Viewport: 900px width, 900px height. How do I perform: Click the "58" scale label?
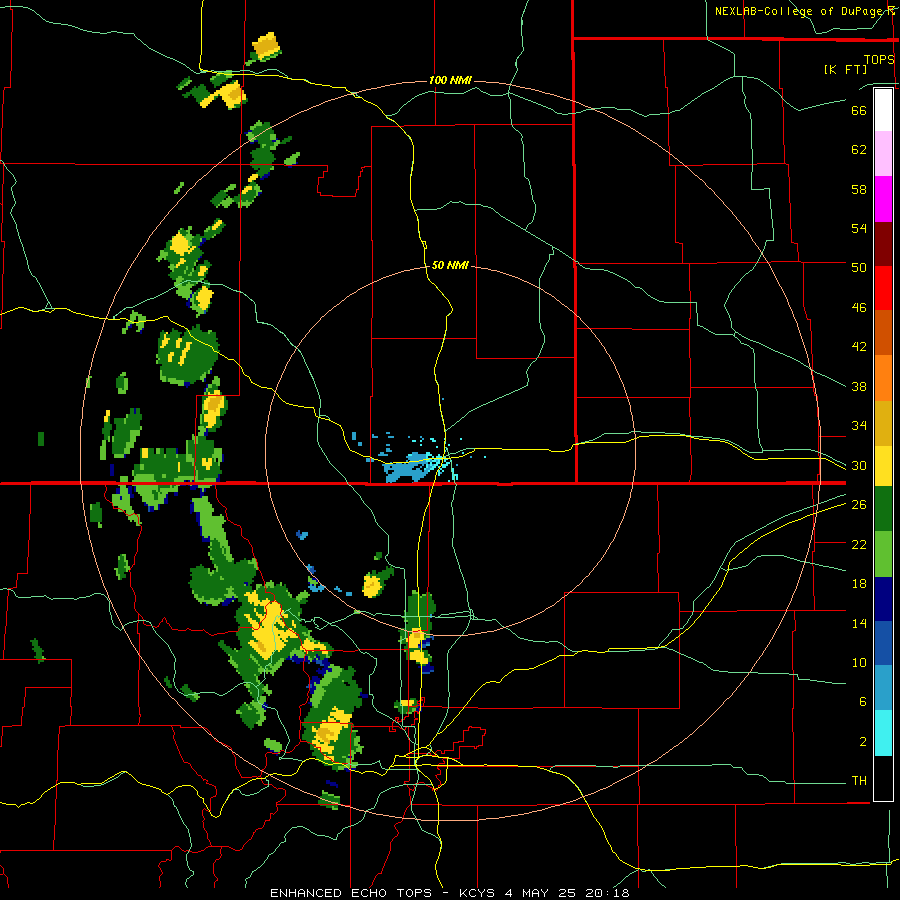pos(859,189)
